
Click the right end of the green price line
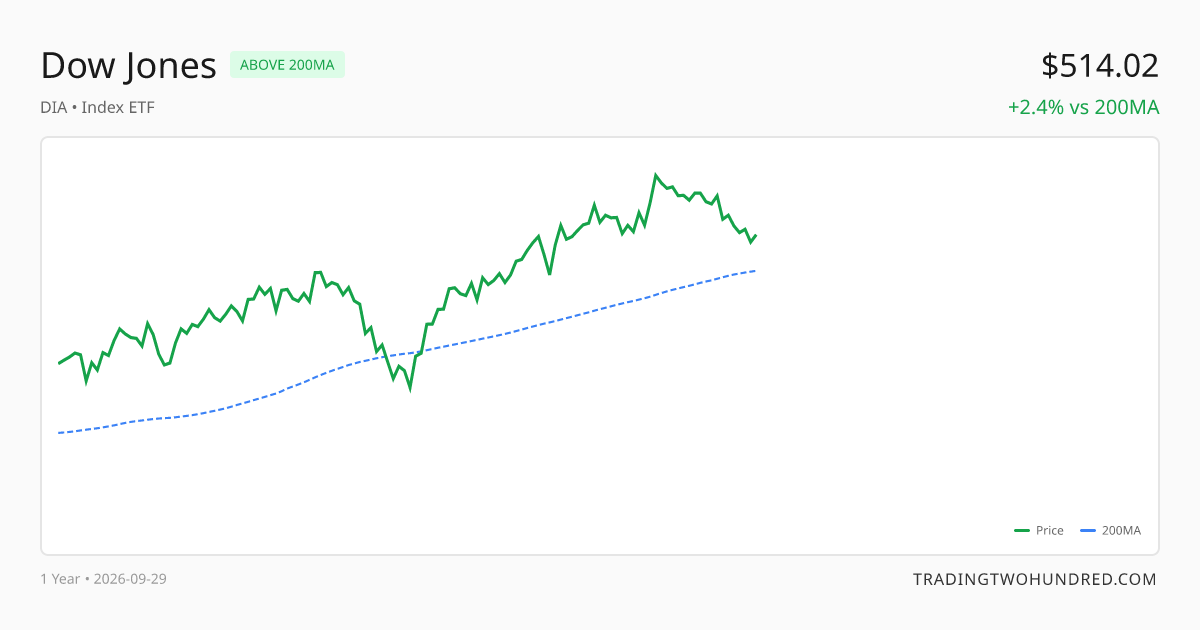756,236
